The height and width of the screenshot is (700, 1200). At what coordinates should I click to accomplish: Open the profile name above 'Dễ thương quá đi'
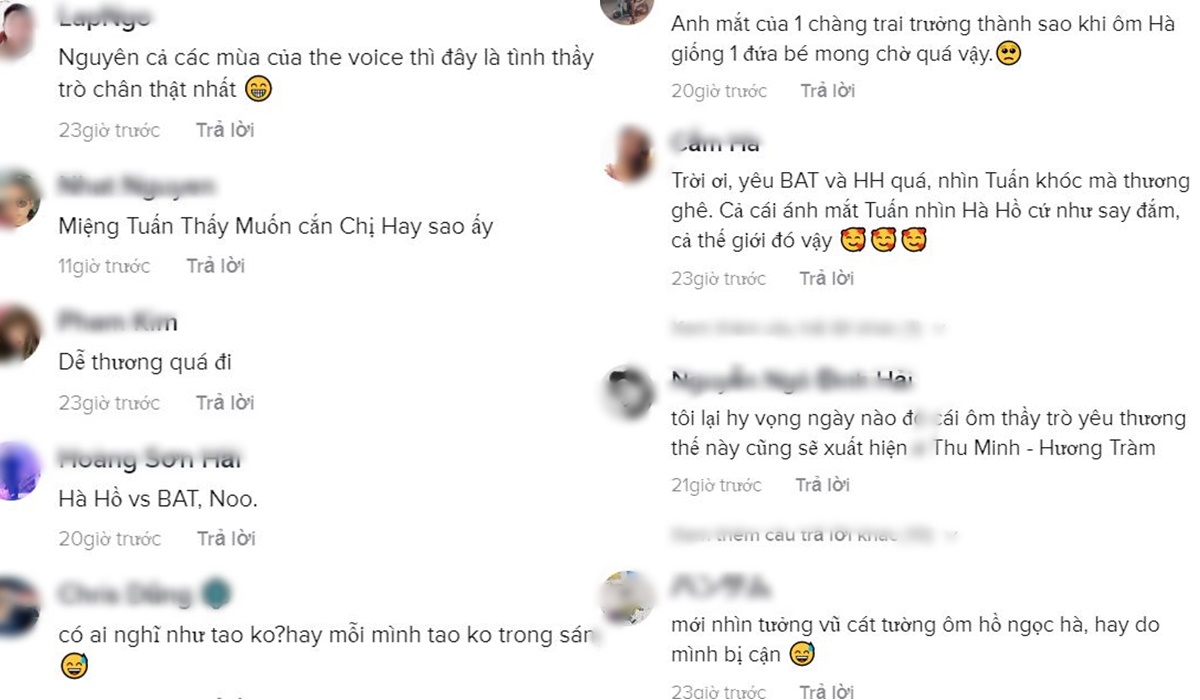pos(118,323)
